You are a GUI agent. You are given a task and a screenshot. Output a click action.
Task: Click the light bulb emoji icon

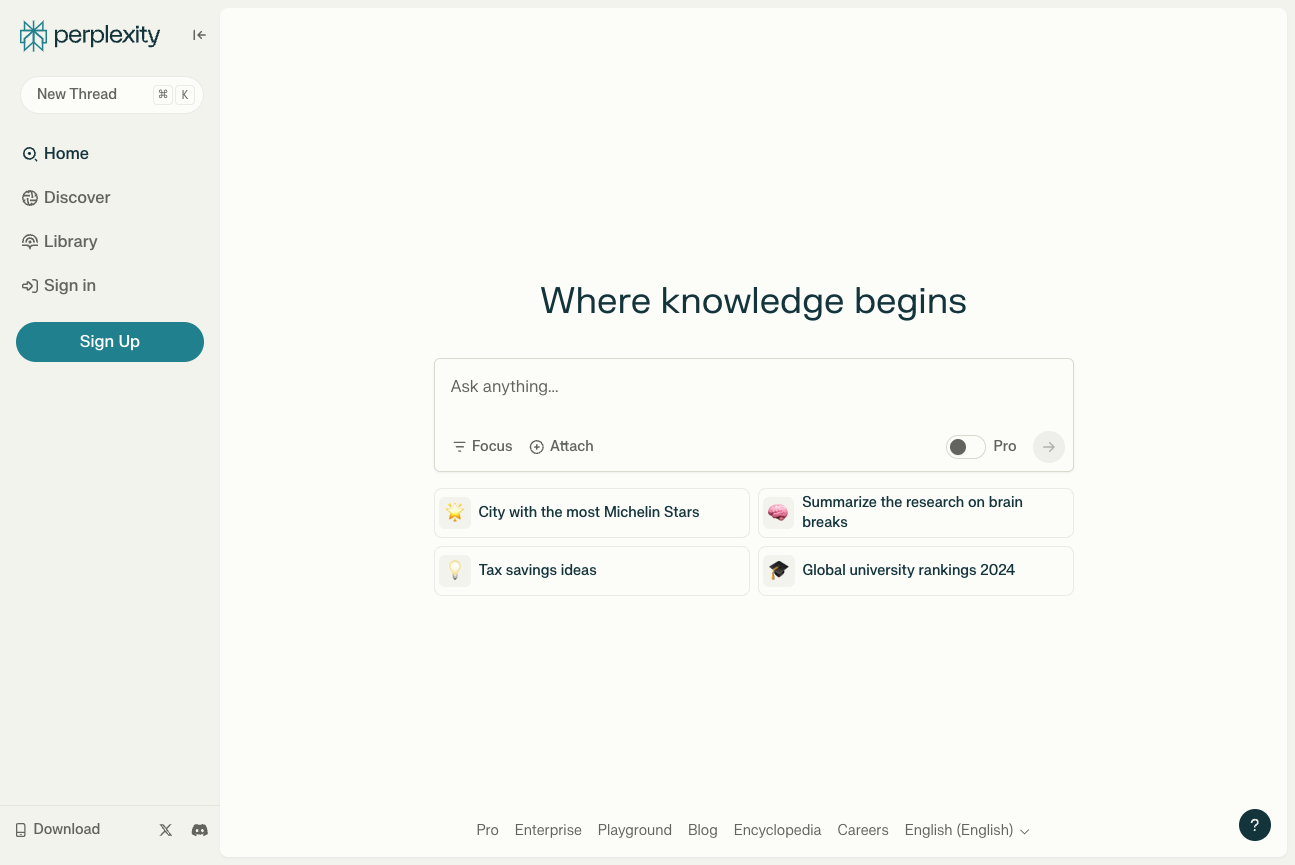[x=455, y=571]
